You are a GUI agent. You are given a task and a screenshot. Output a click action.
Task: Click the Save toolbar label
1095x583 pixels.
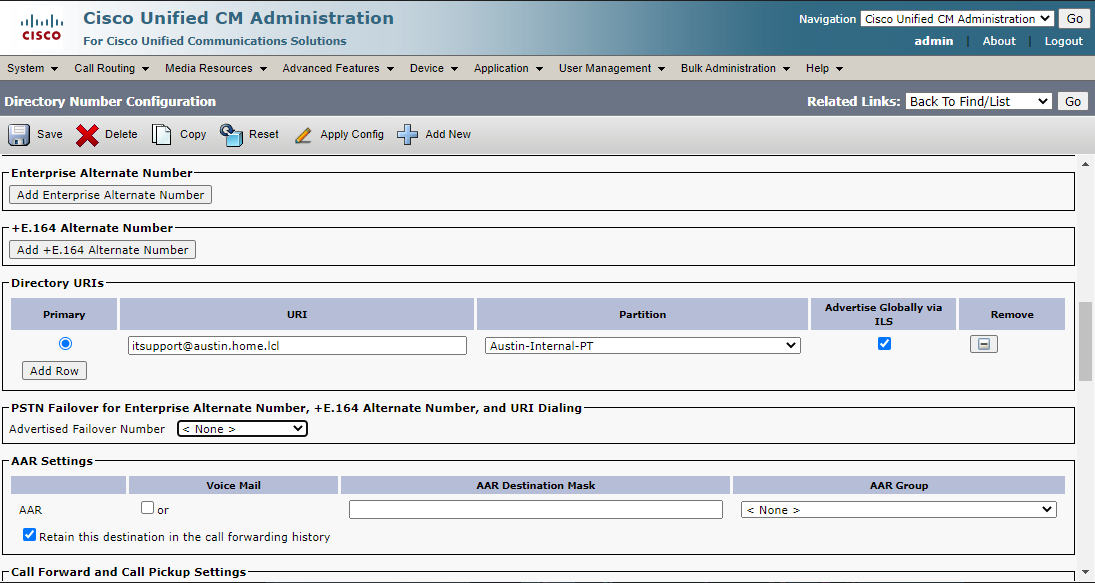click(50, 134)
